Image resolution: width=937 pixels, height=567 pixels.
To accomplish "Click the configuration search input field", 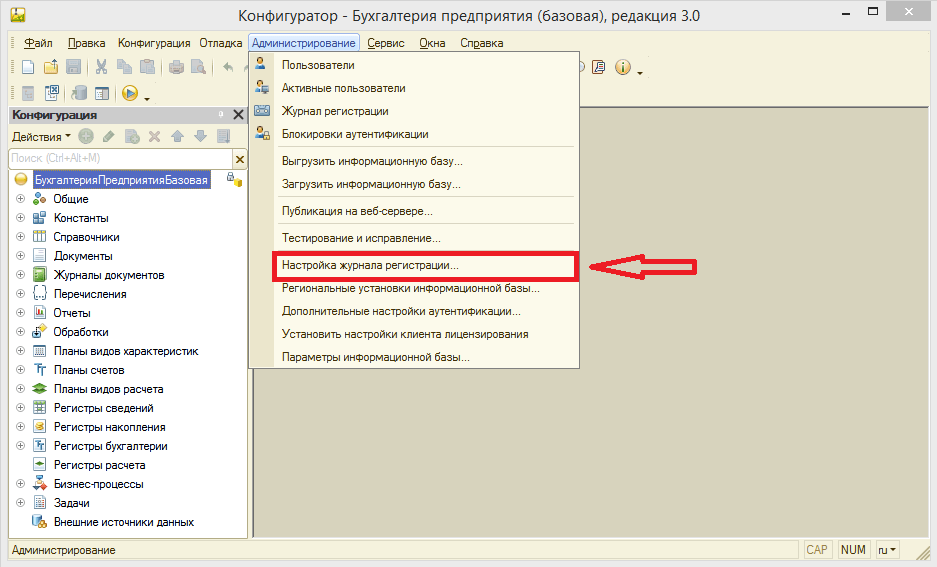I will tap(119, 159).
